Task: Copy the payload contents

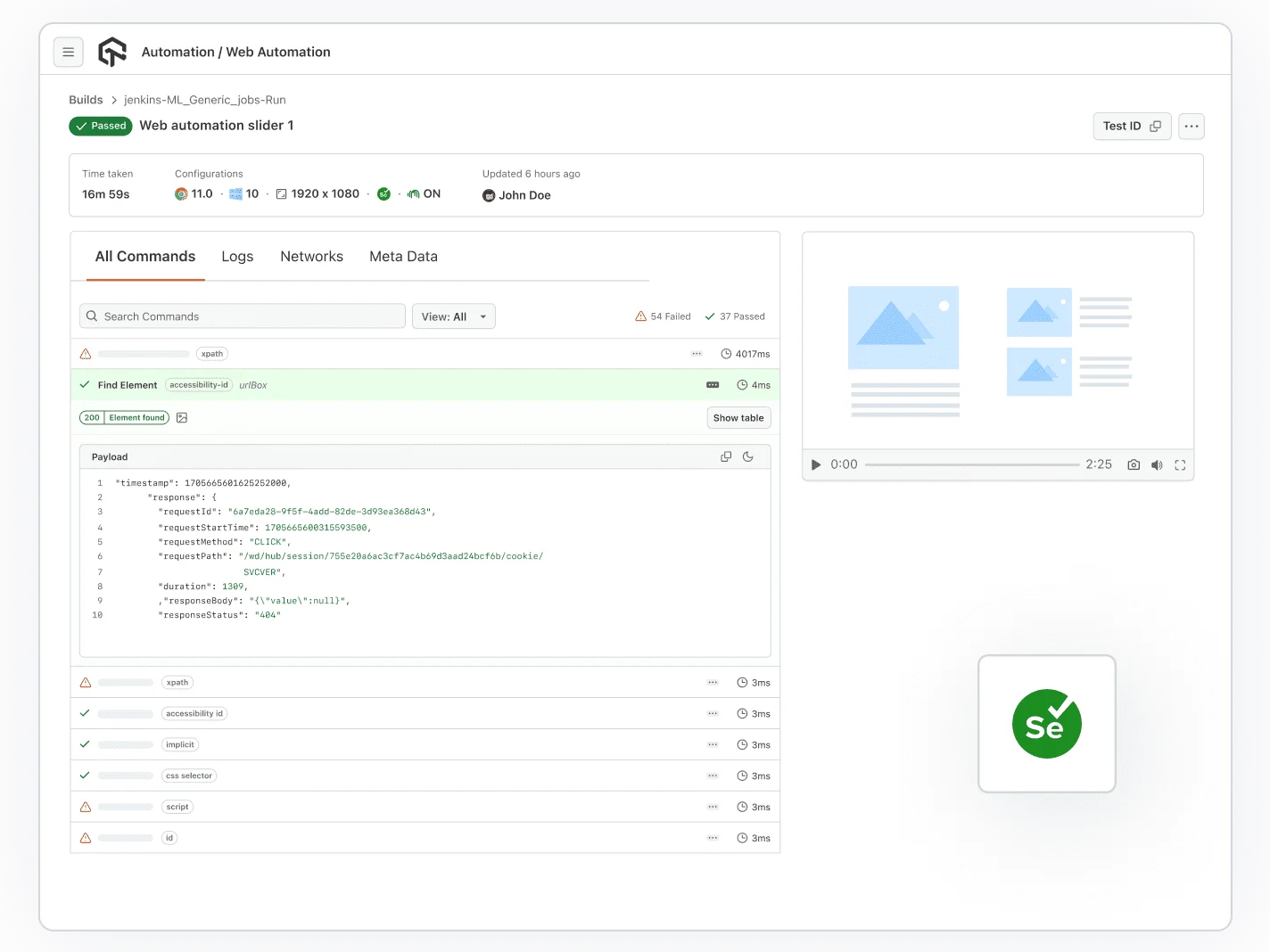Action: [x=726, y=456]
